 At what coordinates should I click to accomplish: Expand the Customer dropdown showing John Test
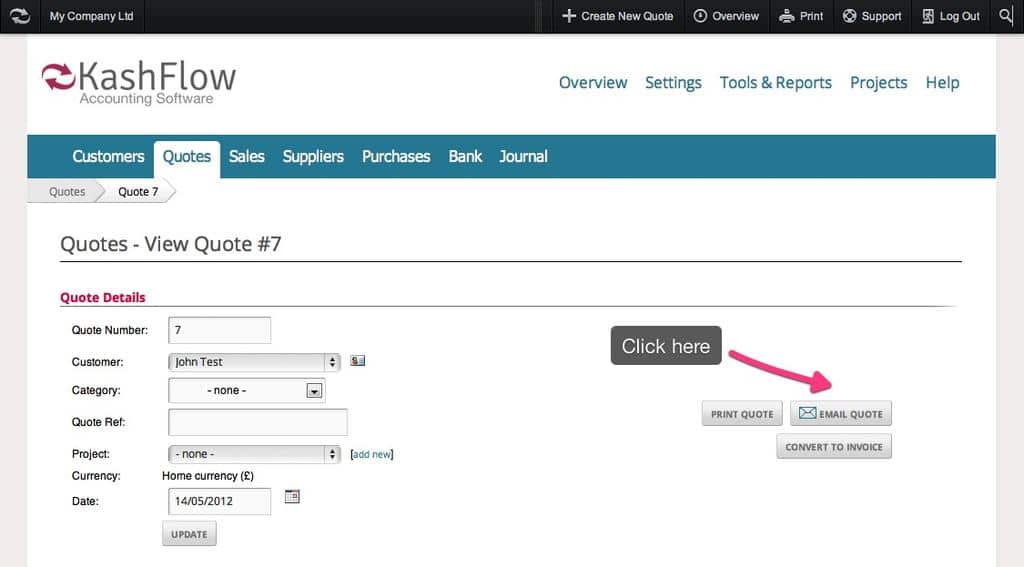pyautogui.click(x=255, y=362)
